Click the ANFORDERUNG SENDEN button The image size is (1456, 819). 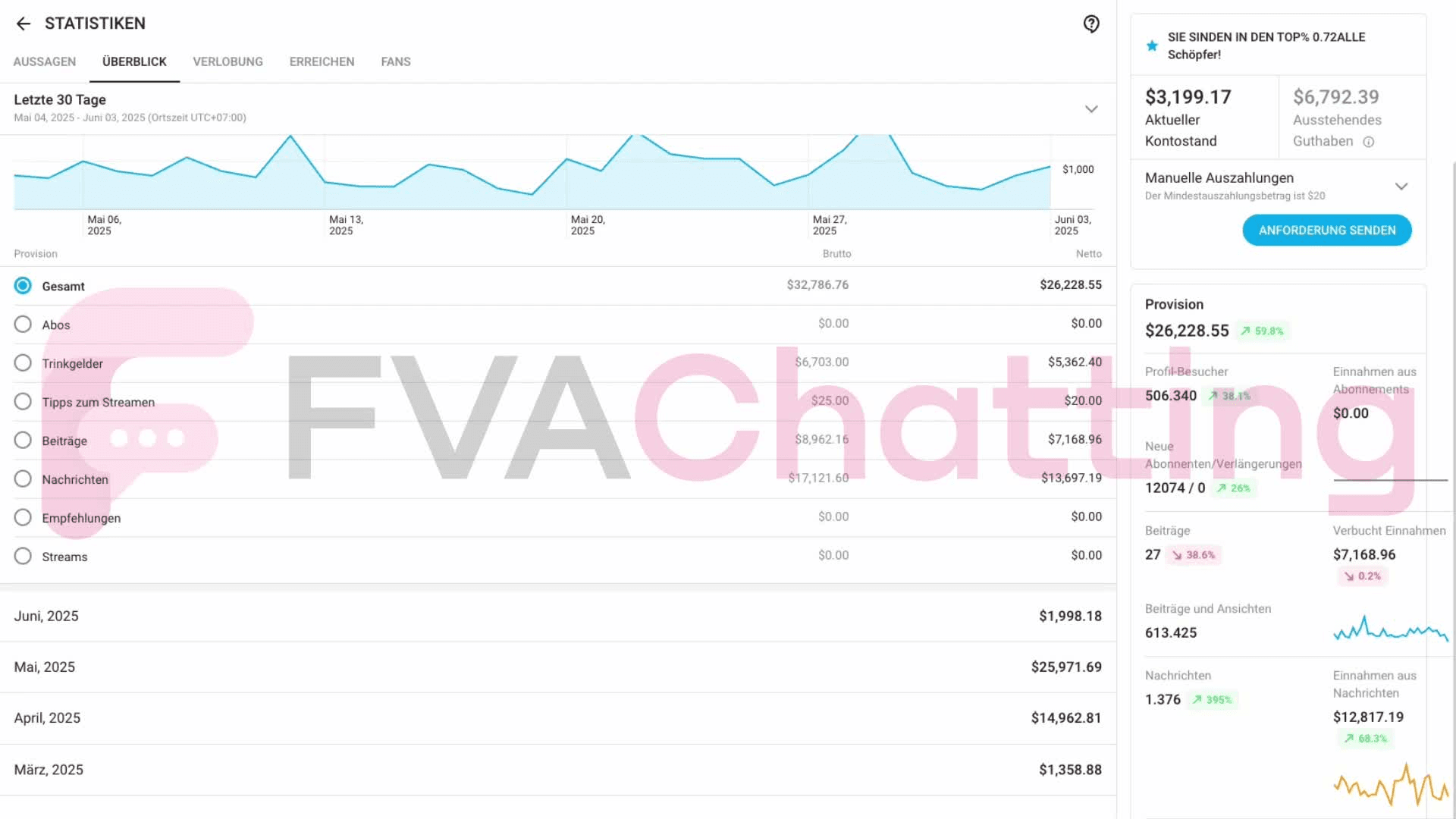[1326, 230]
